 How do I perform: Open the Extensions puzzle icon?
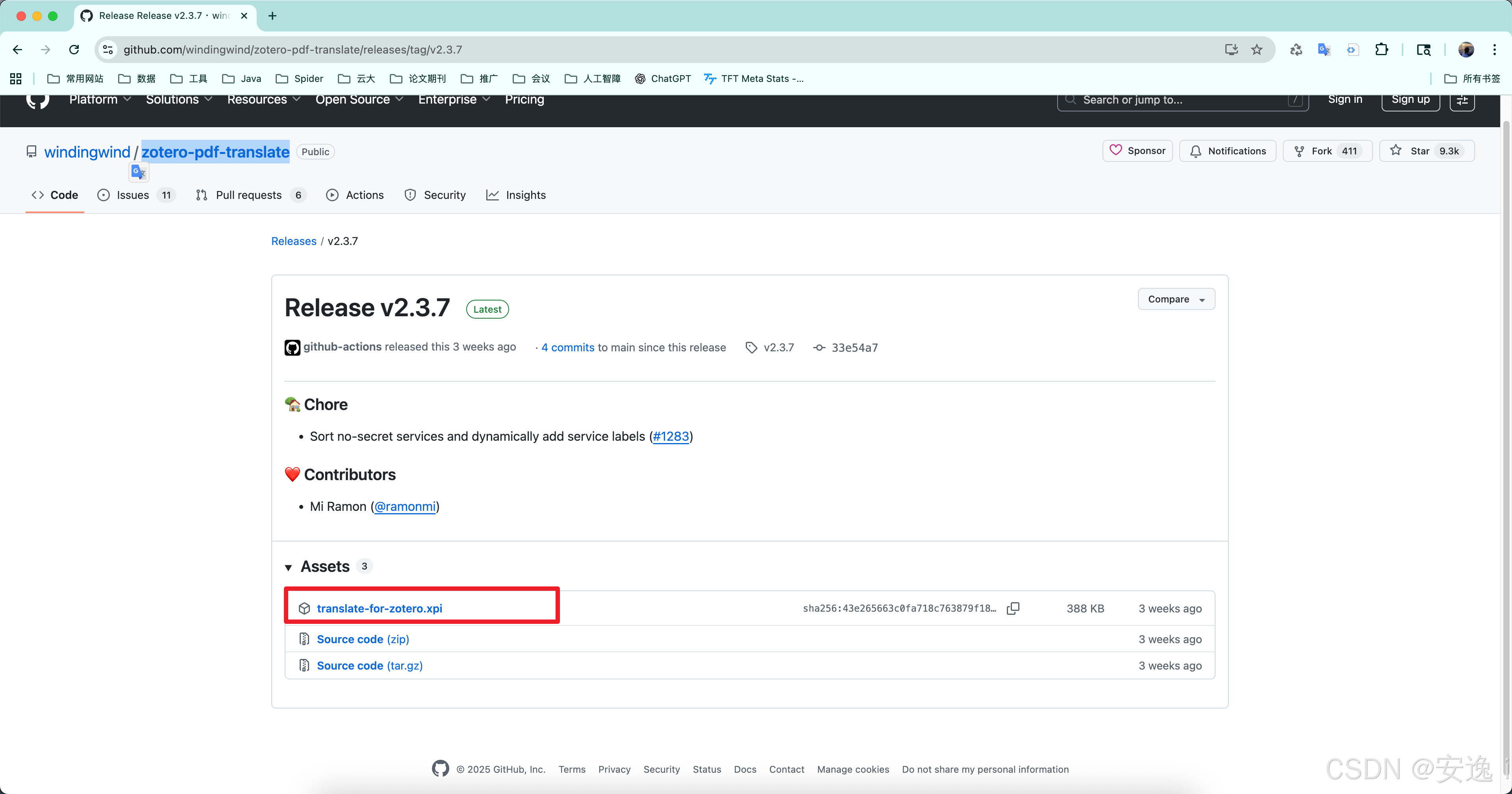(x=1382, y=50)
